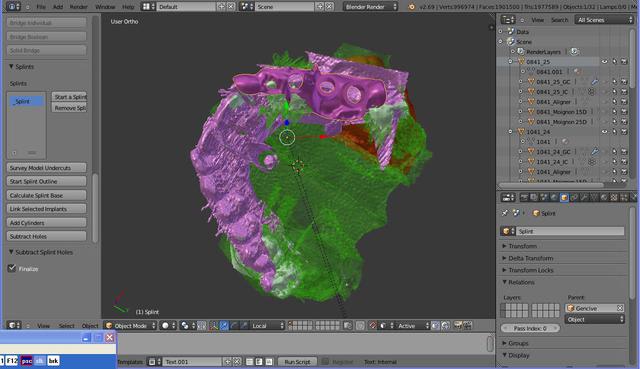Click the wrench modifier icon beside 0841_25_GC
Screen dimensions: 640x369
pos(595,82)
